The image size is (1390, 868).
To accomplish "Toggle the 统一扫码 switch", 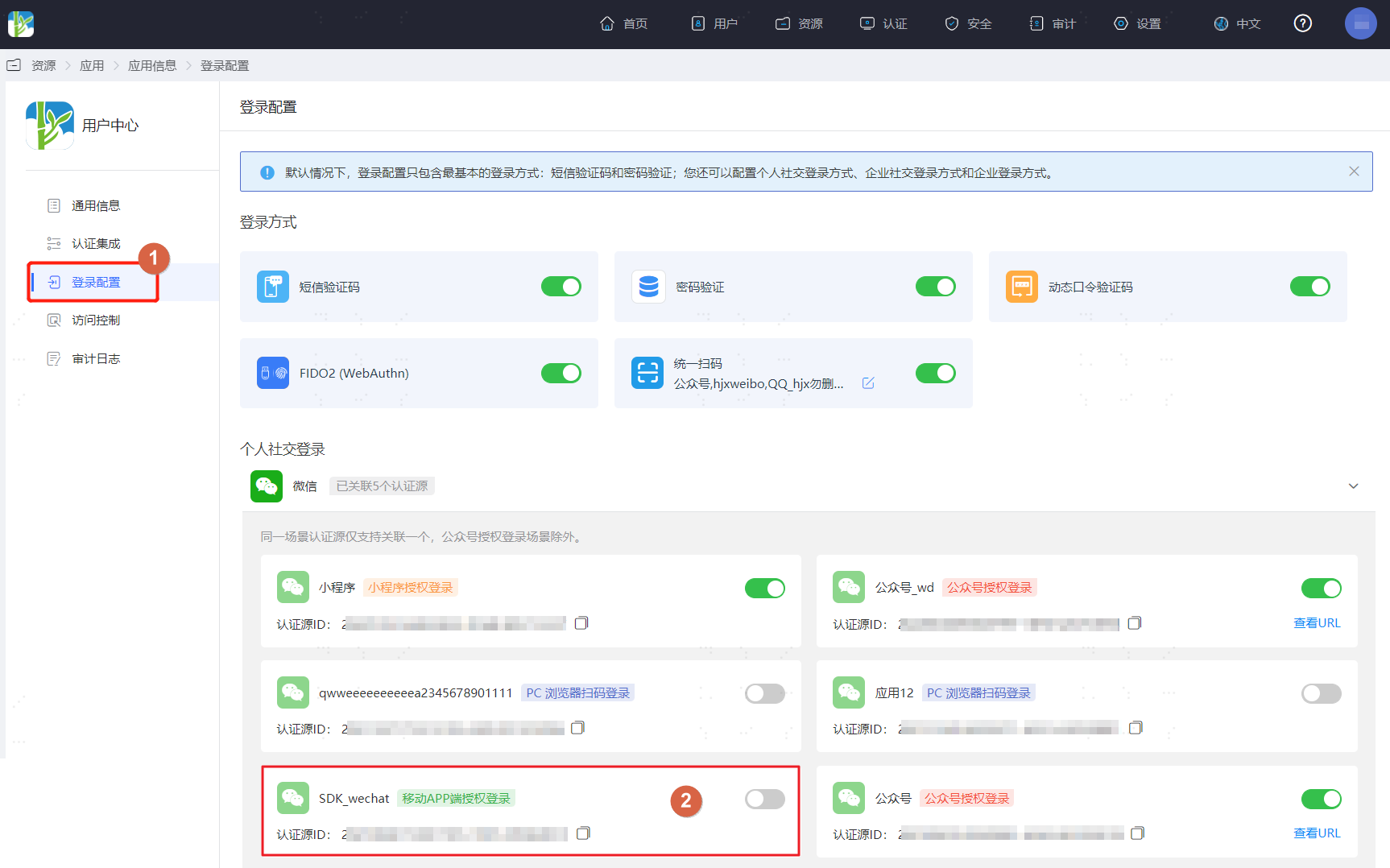I will 936,373.
